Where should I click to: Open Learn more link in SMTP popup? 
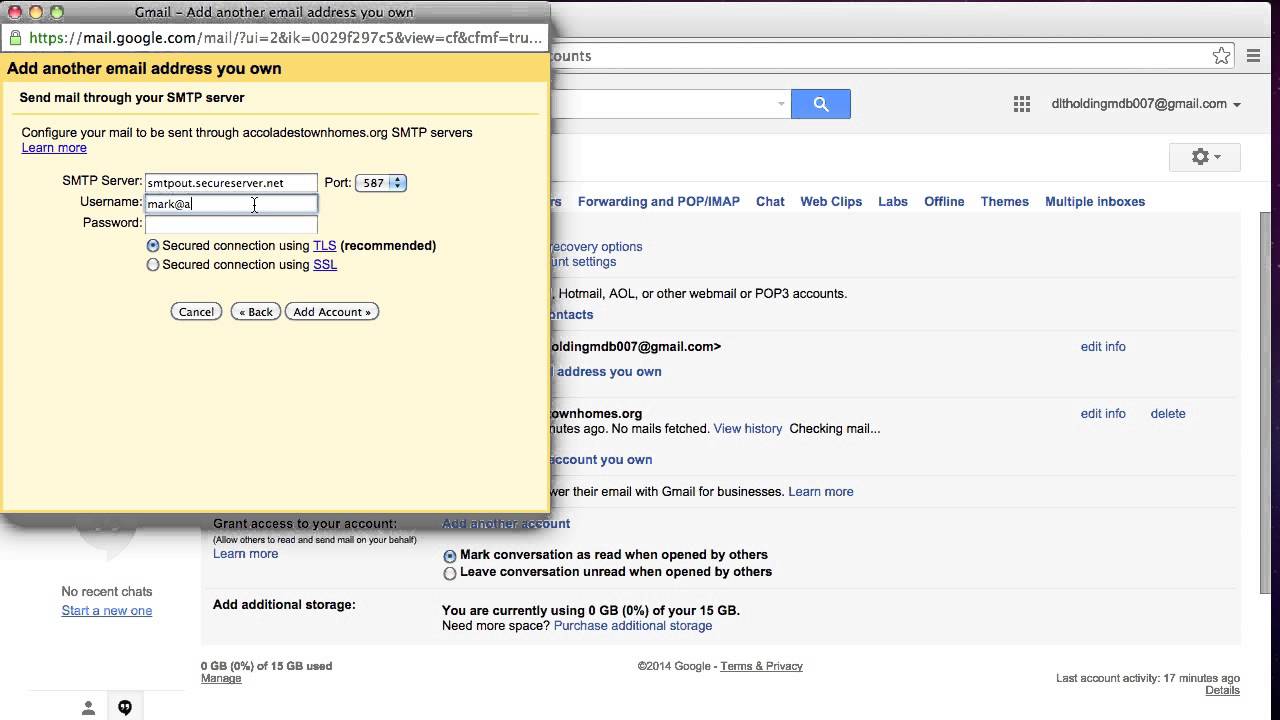point(54,148)
